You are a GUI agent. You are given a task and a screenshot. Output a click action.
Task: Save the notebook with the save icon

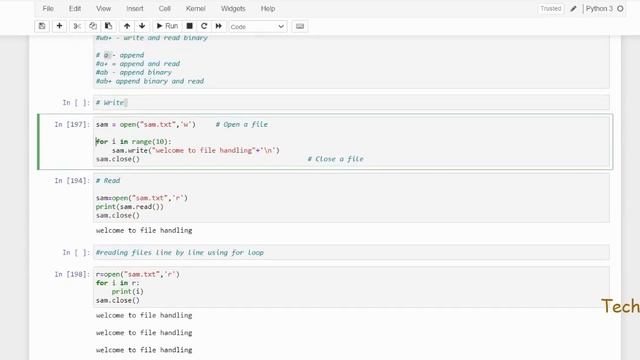(42, 26)
